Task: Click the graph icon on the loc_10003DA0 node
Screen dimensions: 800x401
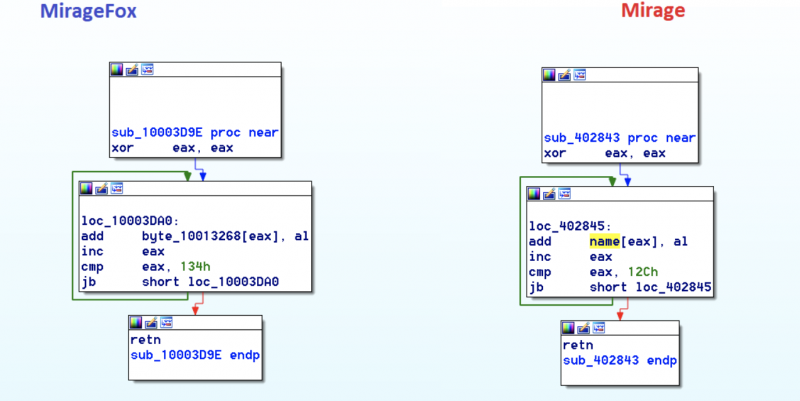Action: click(116, 188)
